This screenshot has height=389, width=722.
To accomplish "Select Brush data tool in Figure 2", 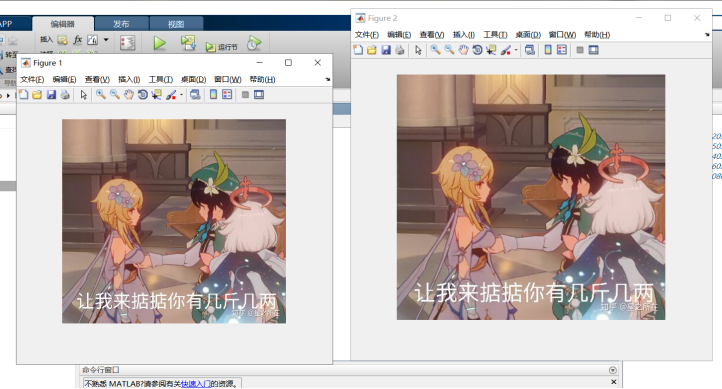I will coord(506,50).
